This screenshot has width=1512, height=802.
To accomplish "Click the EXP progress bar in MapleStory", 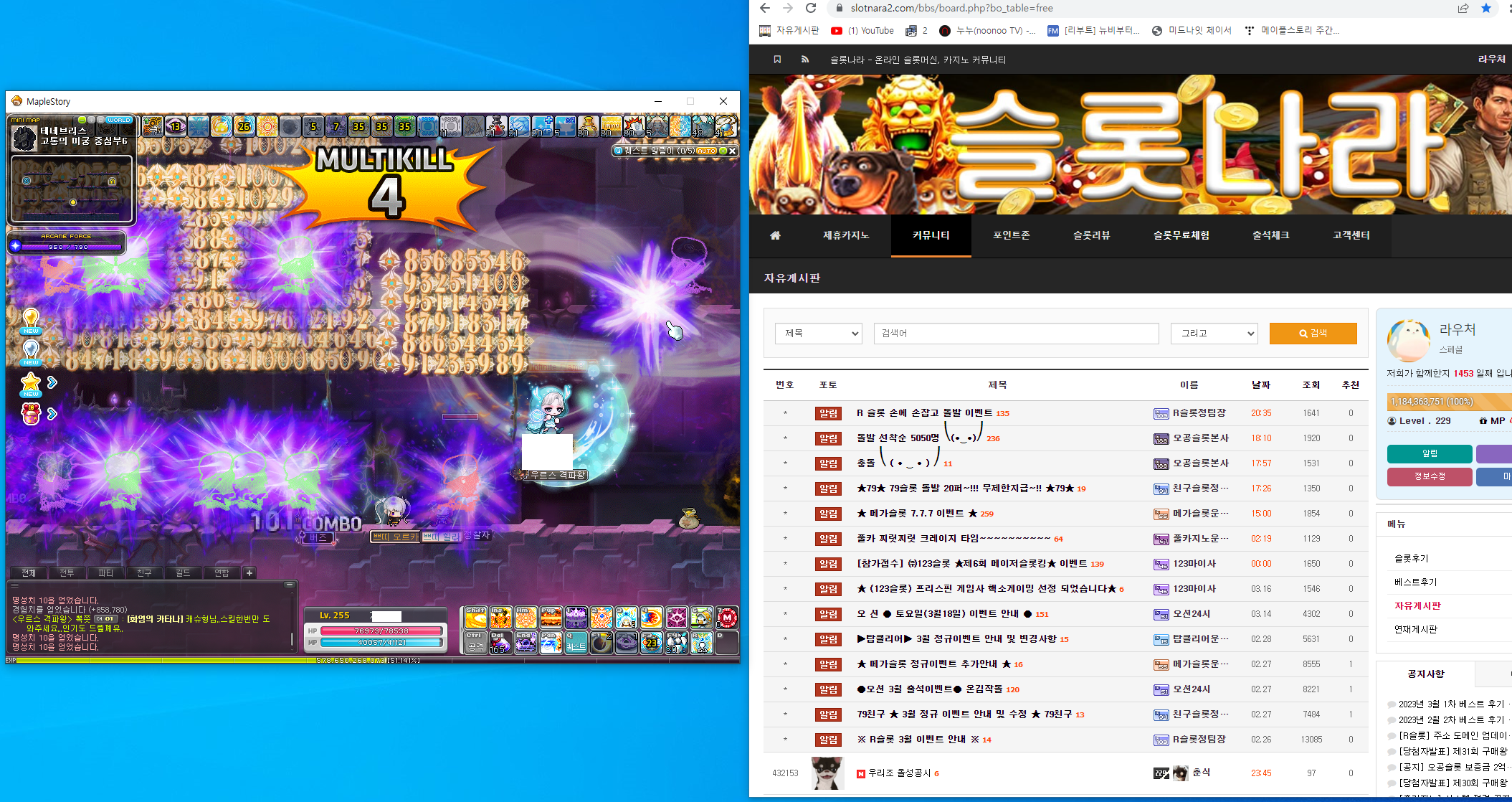I will pos(373,660).
